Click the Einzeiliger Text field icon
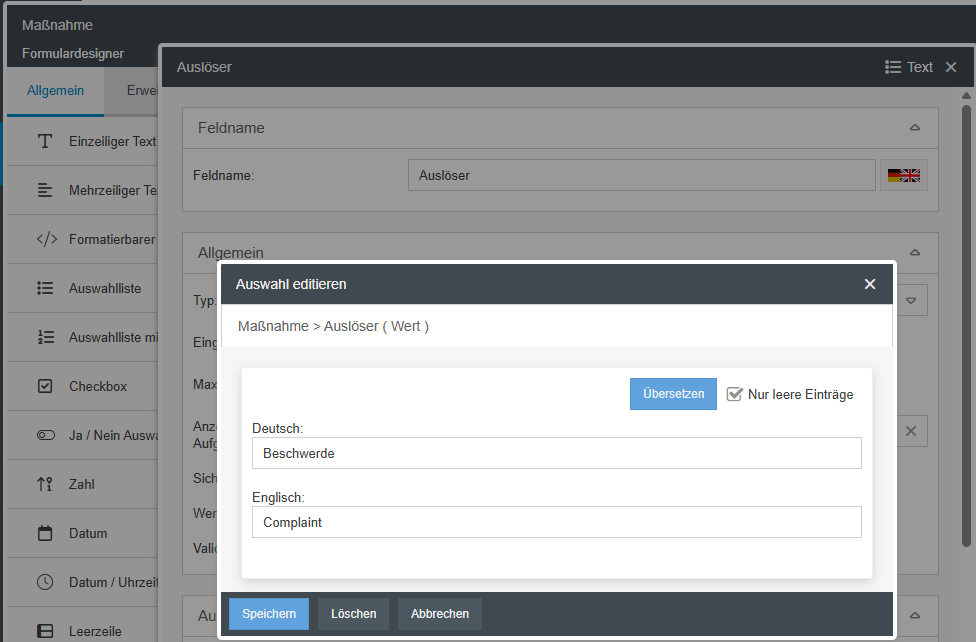Viewport: 976px width, 642px height. (45, 141)
